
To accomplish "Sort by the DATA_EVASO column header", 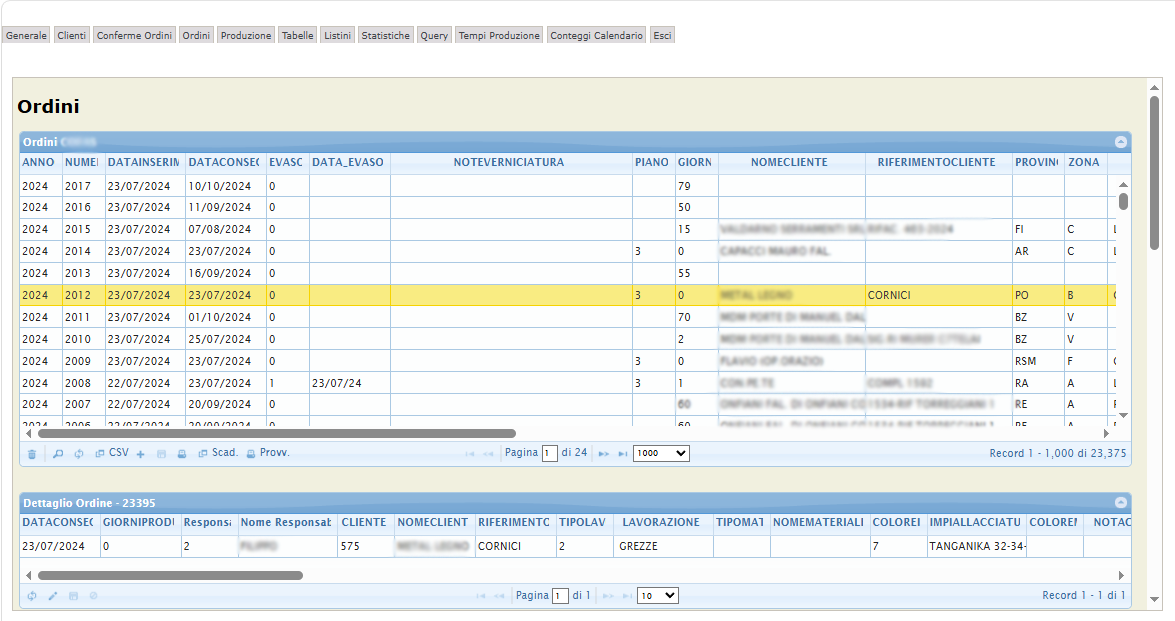I will (x=348, y=163).
